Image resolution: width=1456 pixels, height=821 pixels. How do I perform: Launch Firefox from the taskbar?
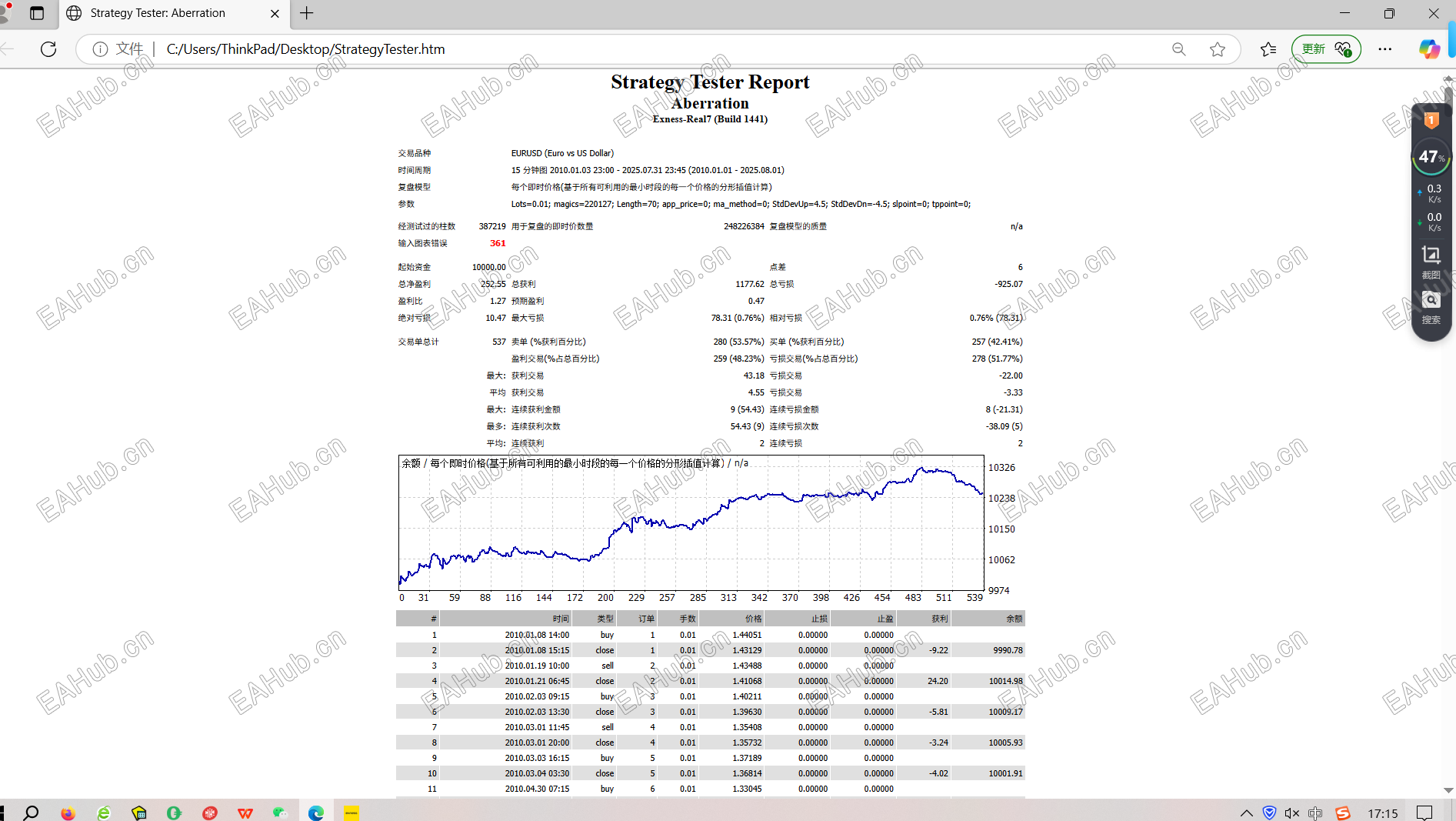point(68,813)
